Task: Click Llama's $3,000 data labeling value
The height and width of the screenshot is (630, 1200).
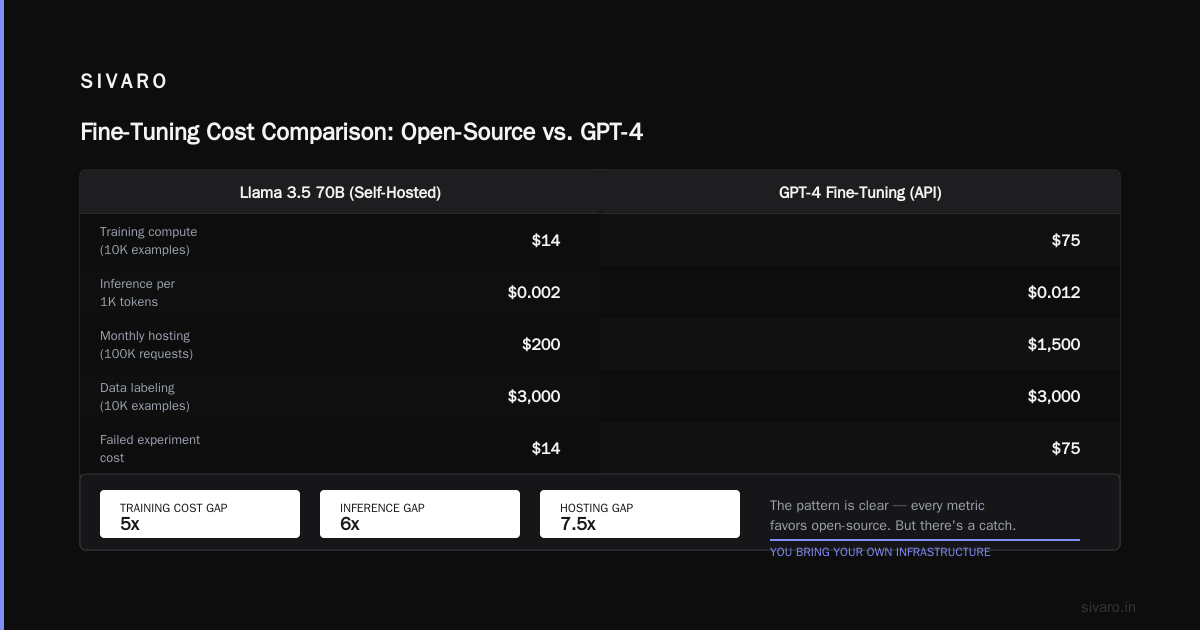Action: pos(534,396)
